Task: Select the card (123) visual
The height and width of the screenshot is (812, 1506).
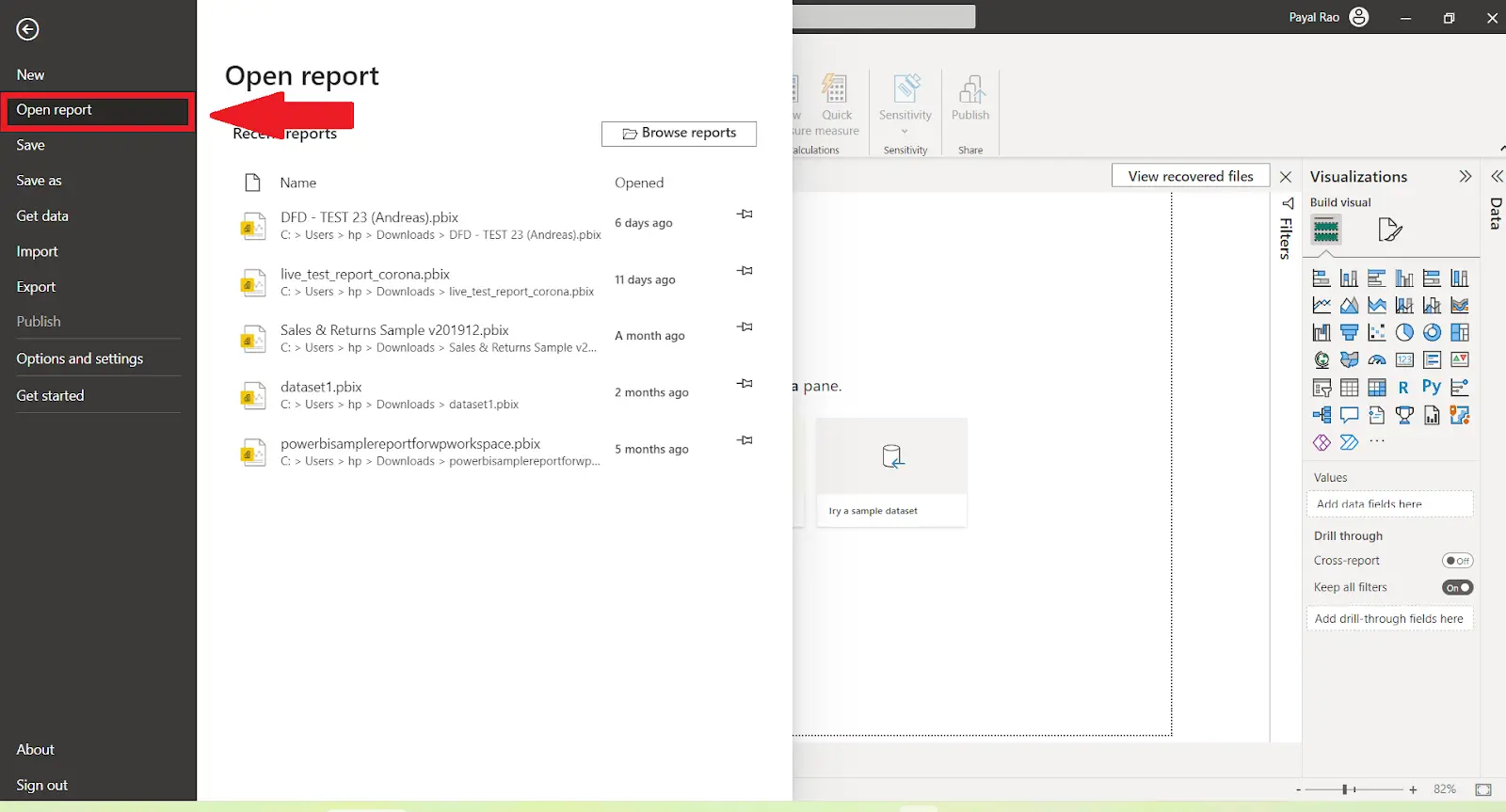Action: (x=1404, y=360)
